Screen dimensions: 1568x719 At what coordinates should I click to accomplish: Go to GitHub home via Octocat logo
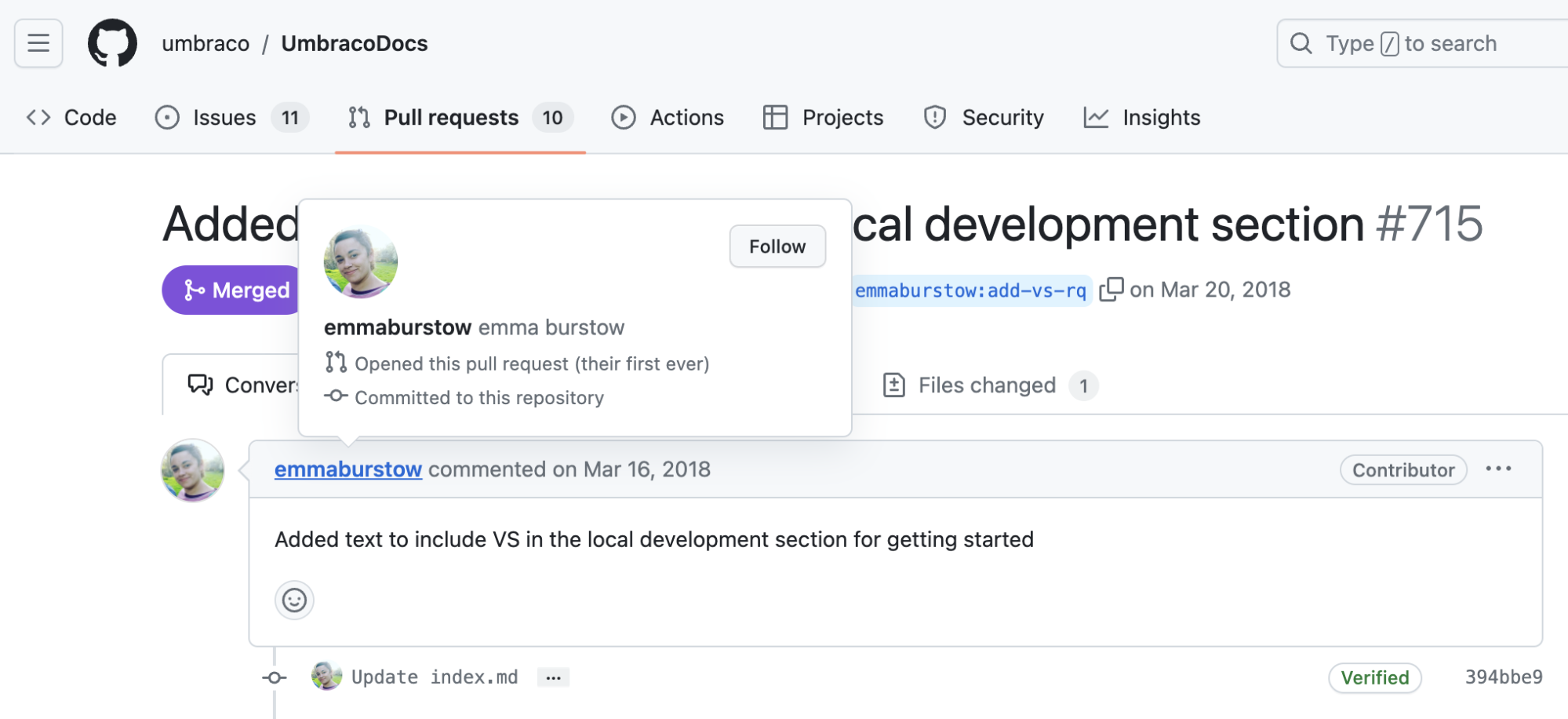pyautogui.click(x=112, y=43)
